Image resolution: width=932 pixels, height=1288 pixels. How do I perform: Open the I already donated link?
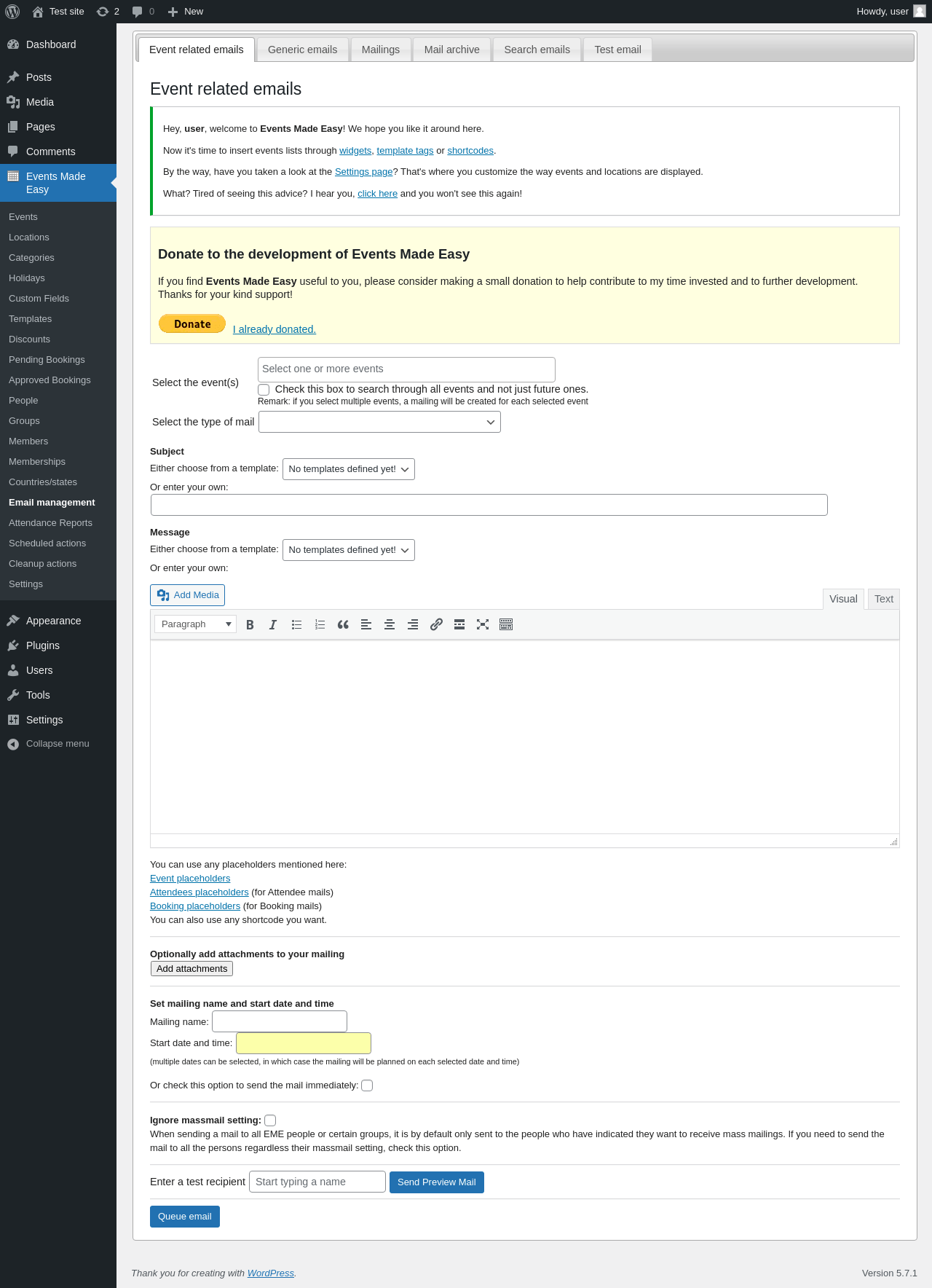[275, 329]
